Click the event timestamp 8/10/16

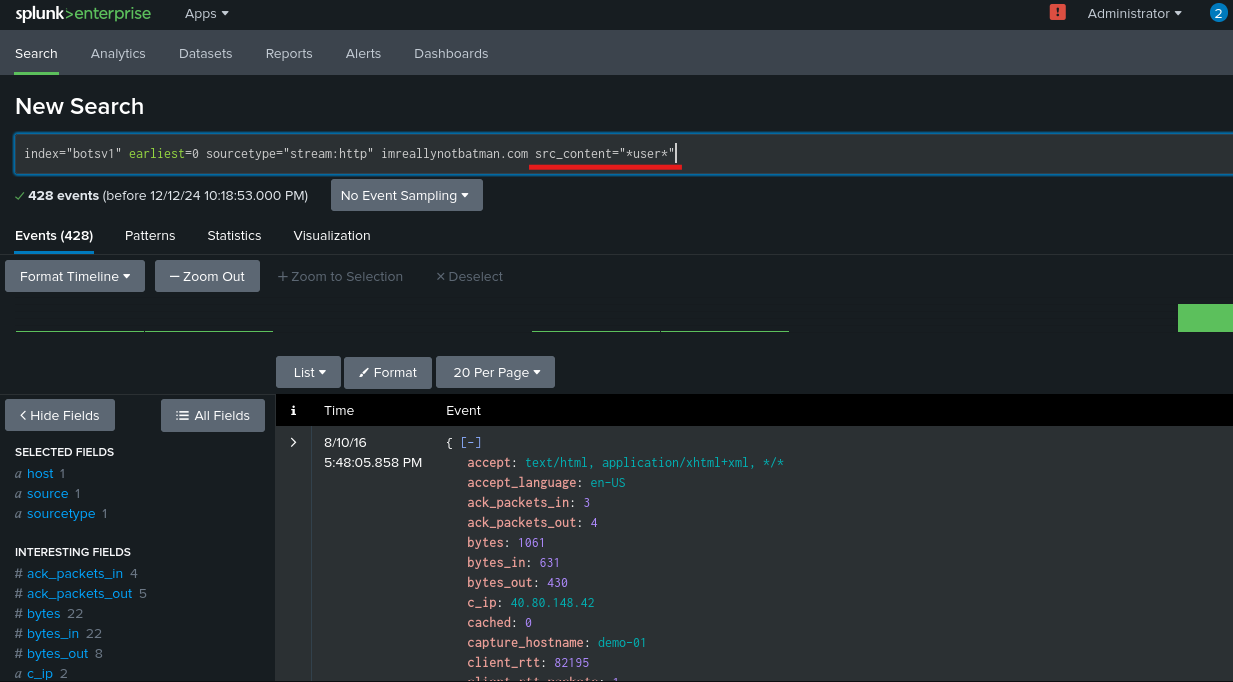pos(345,442)
